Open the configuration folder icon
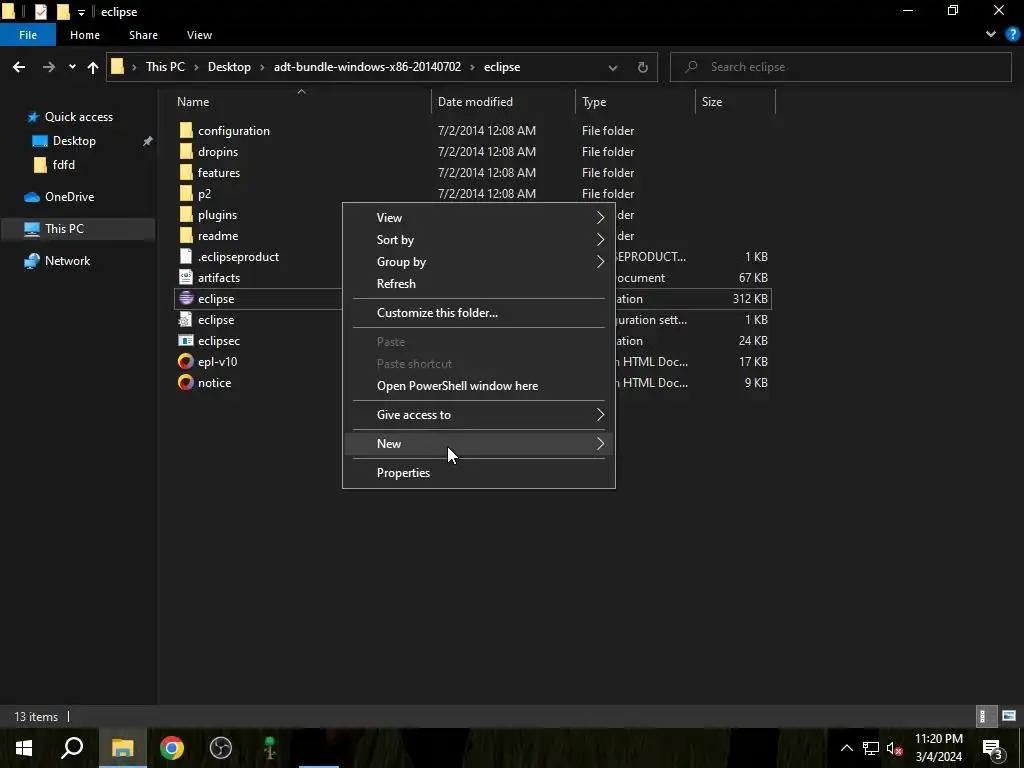Screen dimensions: 1024x768 186,131
